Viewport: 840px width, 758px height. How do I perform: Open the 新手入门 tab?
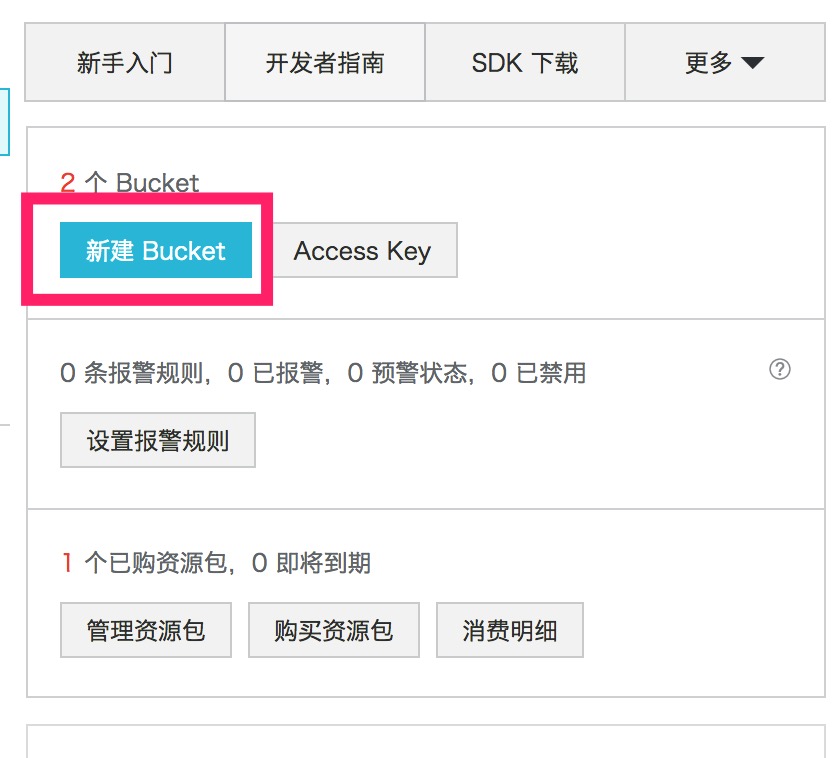pyautogui.click(x=125, y=62)
